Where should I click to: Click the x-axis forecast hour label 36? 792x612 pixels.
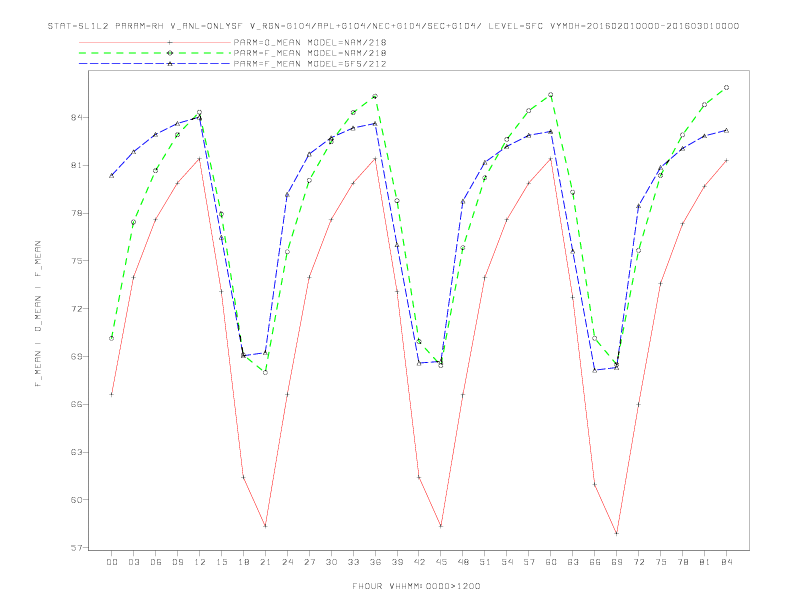pos(375,562)
